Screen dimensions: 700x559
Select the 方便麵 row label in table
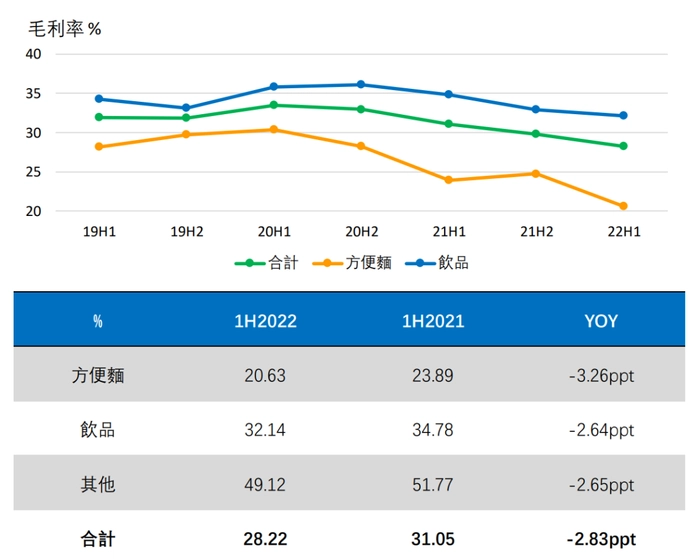98,376
